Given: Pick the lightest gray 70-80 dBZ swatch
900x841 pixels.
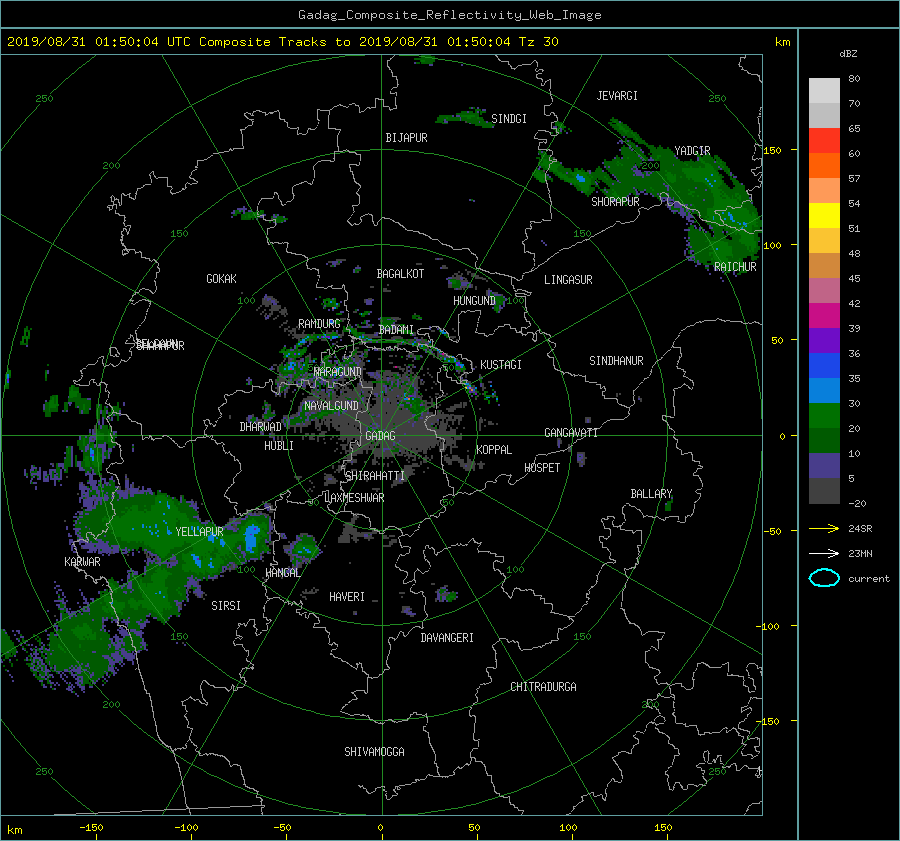Looking at the screenshot, I should coord(824,90).
